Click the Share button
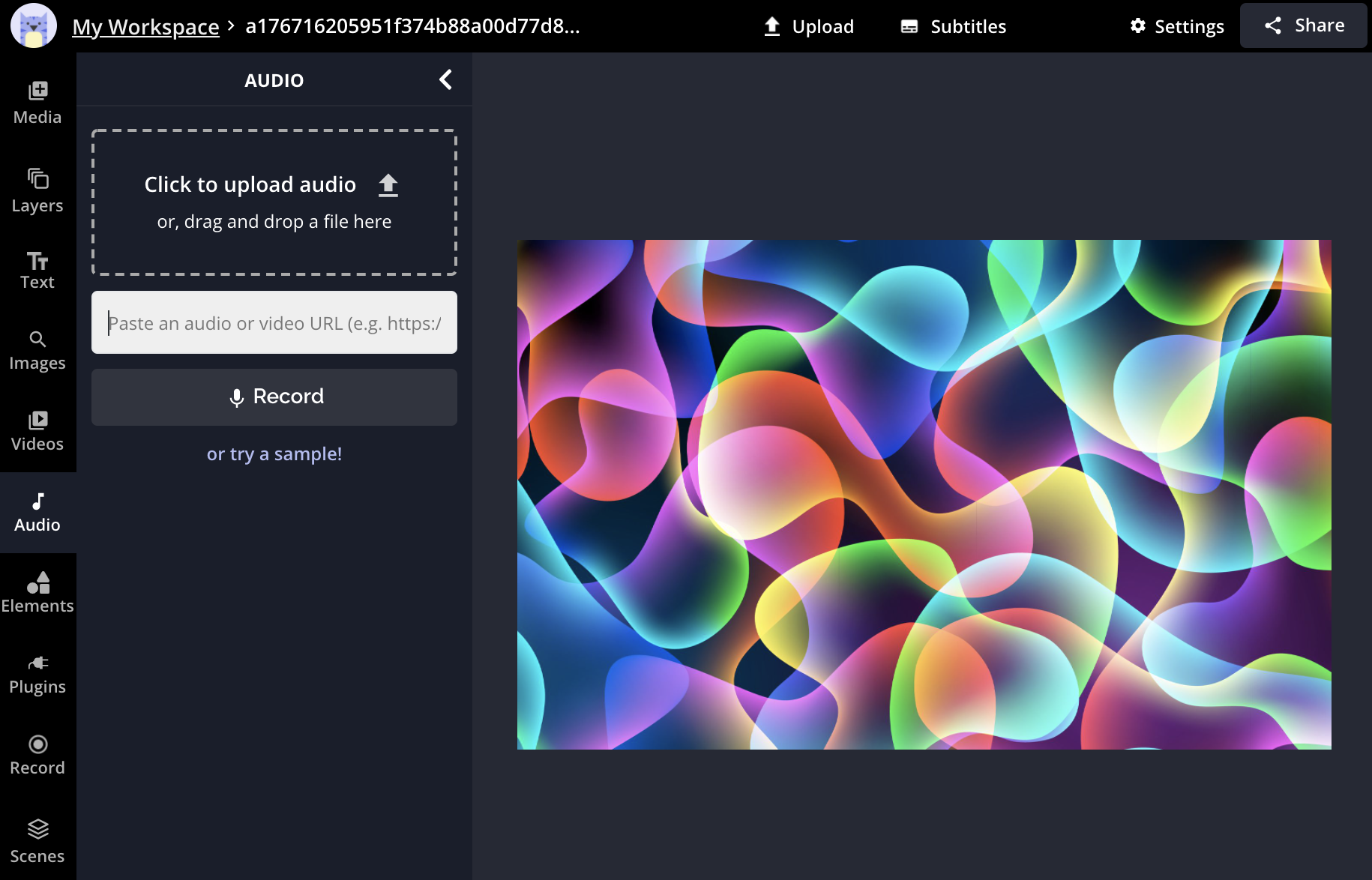The width and height of the screenshot is (1372, 880). 1303,25
